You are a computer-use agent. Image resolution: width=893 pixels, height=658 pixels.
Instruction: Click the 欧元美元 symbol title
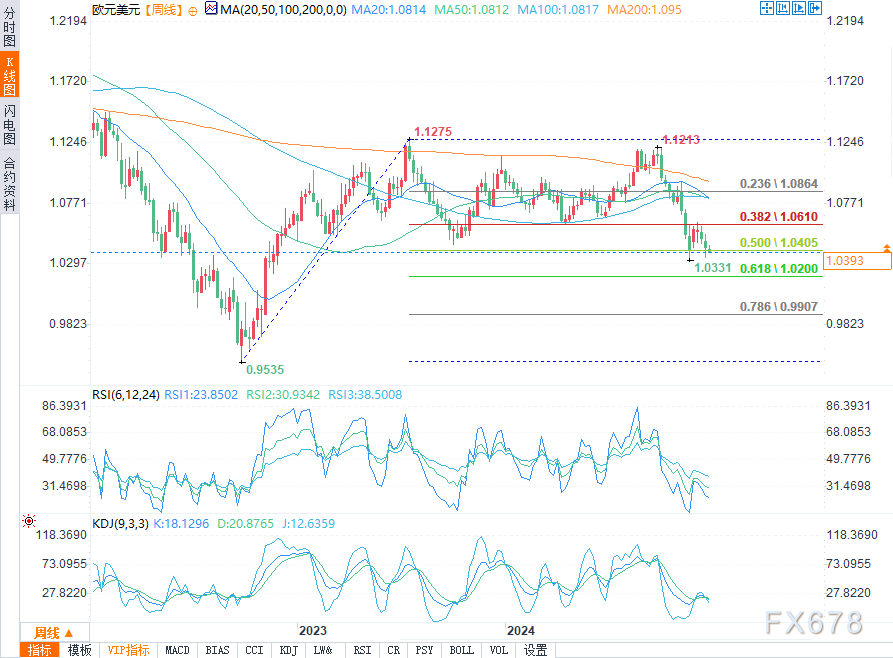[x=116, y=10]
